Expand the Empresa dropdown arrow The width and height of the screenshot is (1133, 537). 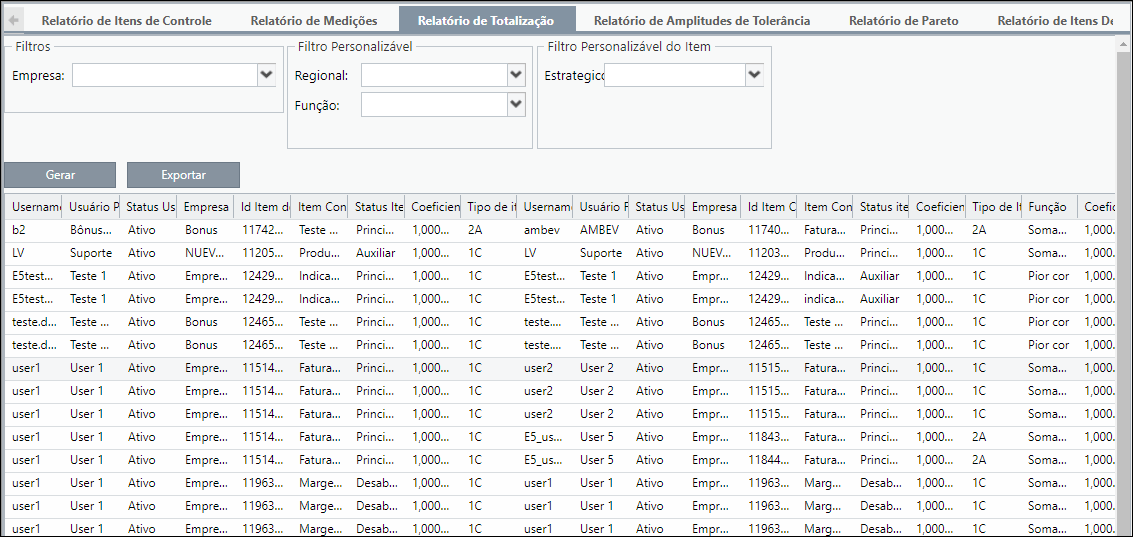pyautogui.click(x=267, y=74)
